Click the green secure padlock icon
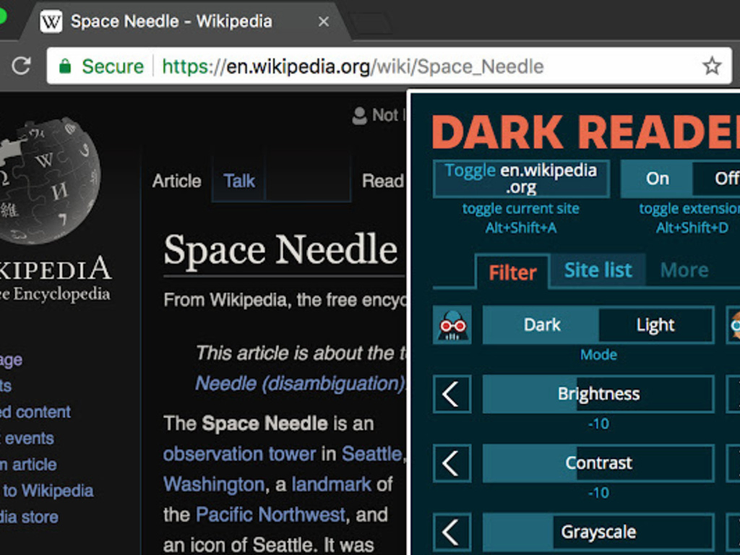This screenshot has height=555, width=740. (65, 66)
